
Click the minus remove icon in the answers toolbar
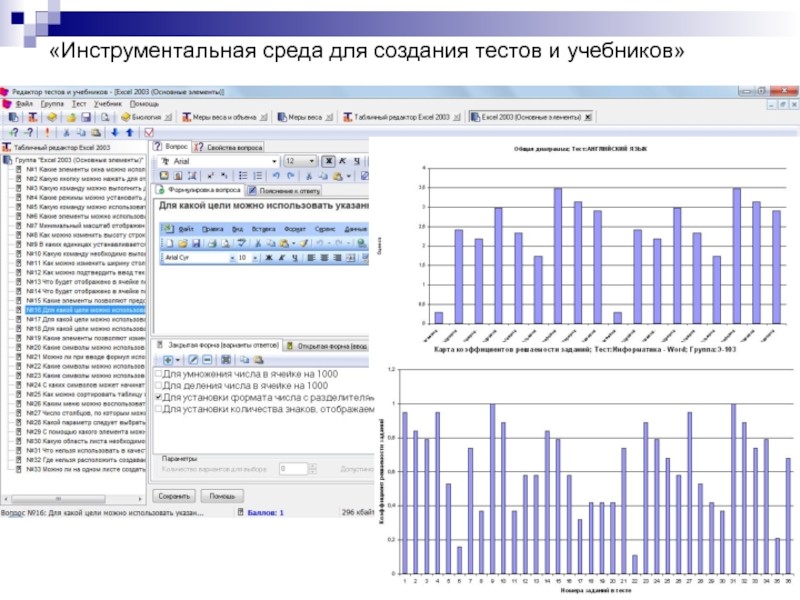coord(207,360)
